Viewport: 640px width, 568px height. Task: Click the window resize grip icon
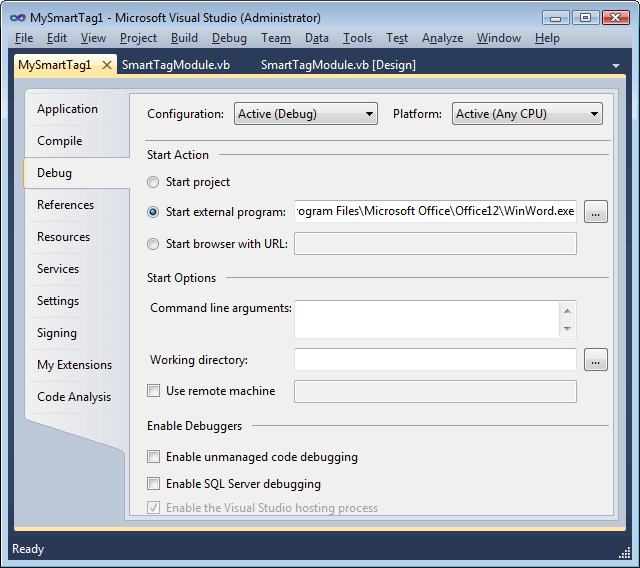[625, 553]
